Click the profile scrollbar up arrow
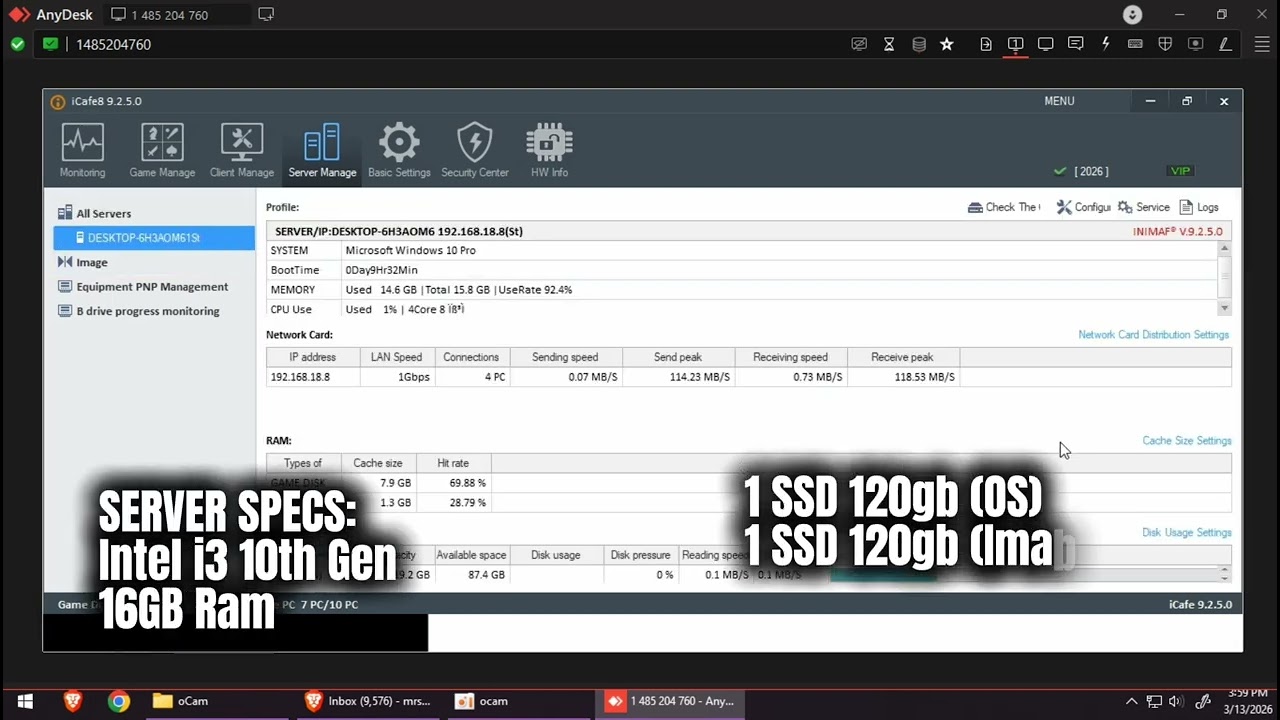 pos(1225,247)
